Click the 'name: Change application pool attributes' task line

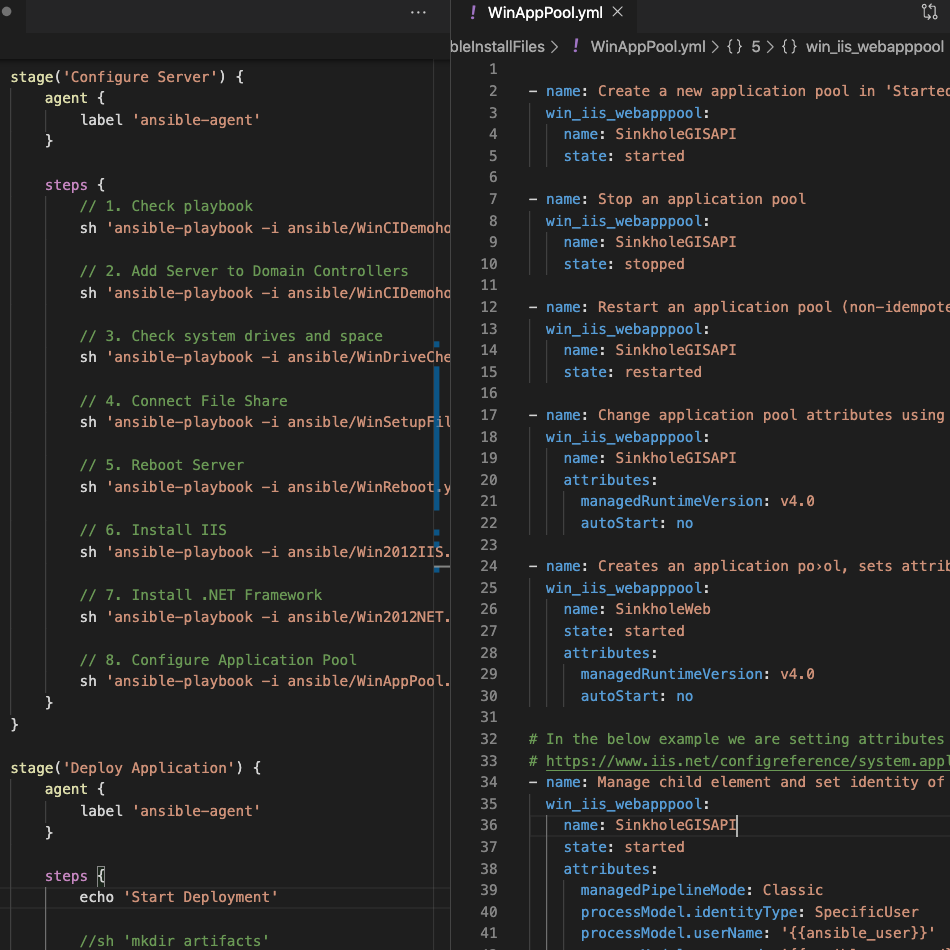[739, 415]
